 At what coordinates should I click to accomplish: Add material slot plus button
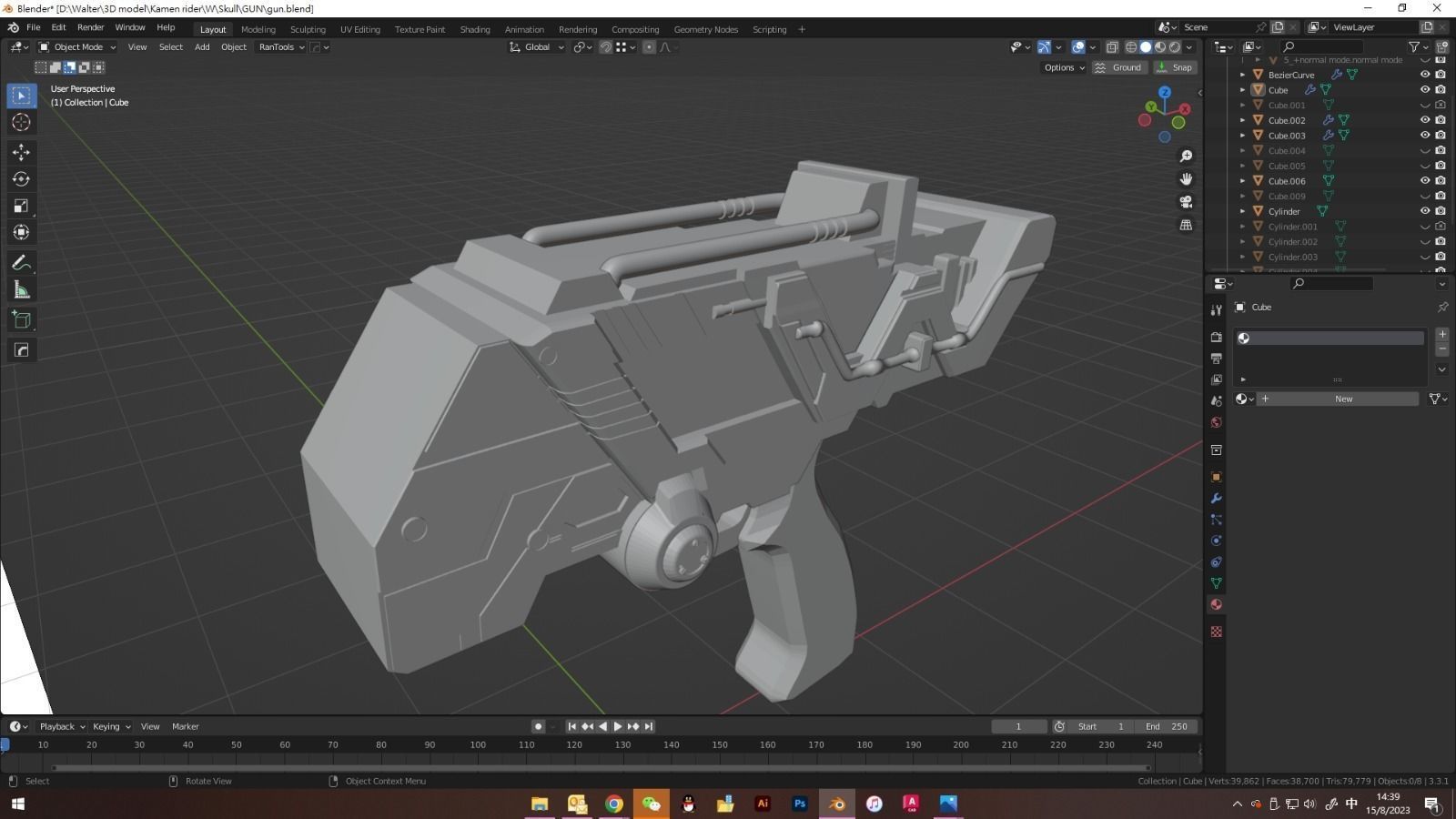(x=1442, y=334)
